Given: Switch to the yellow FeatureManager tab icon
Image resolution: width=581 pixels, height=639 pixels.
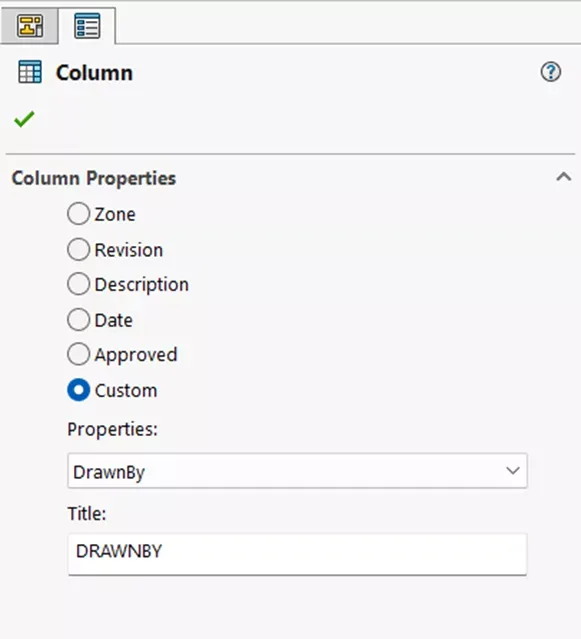Looking at the screenshot, I should pyautogui.click(x=30, y=26).
